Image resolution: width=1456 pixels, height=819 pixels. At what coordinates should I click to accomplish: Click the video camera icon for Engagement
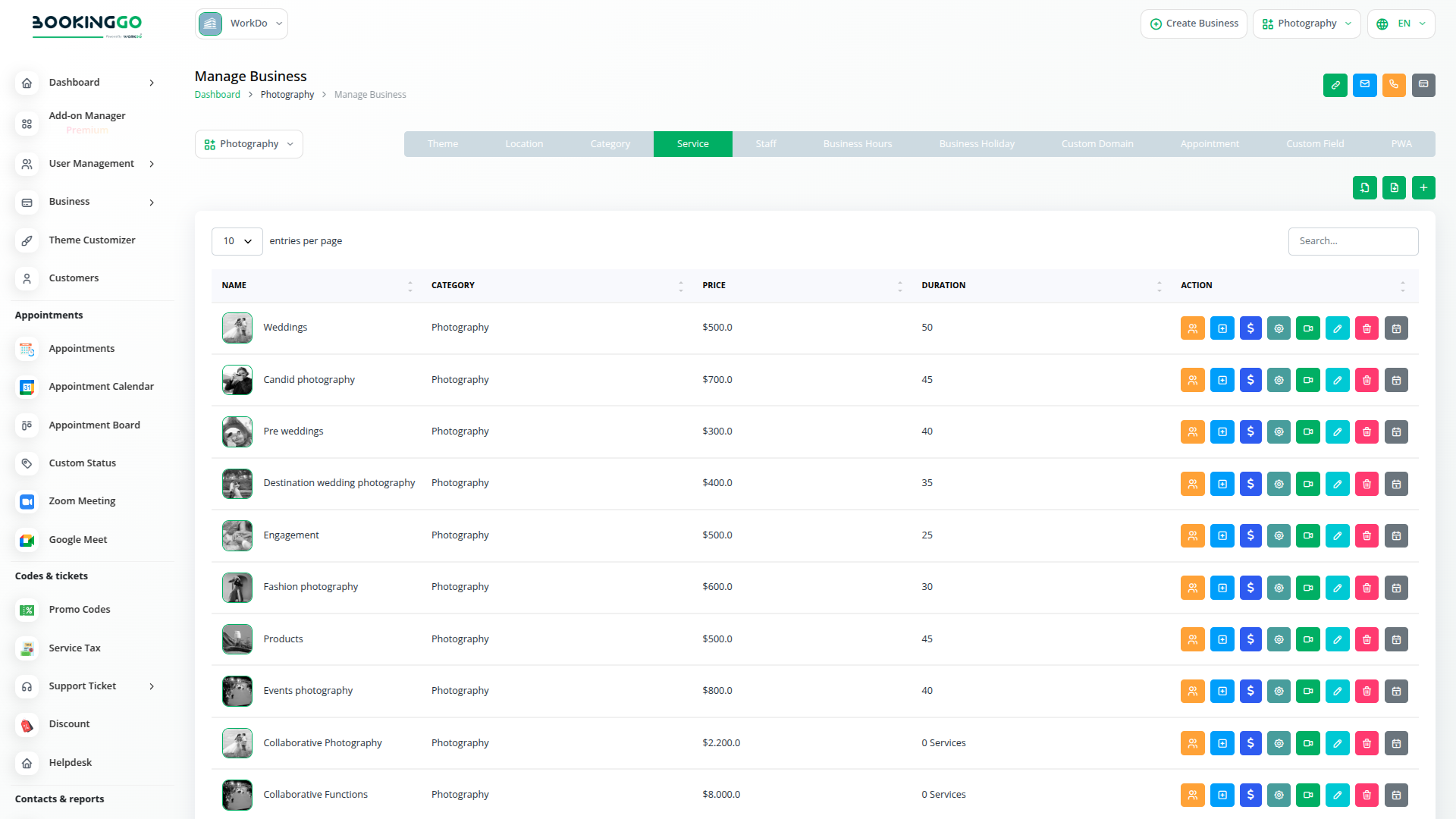[1308, 536]
